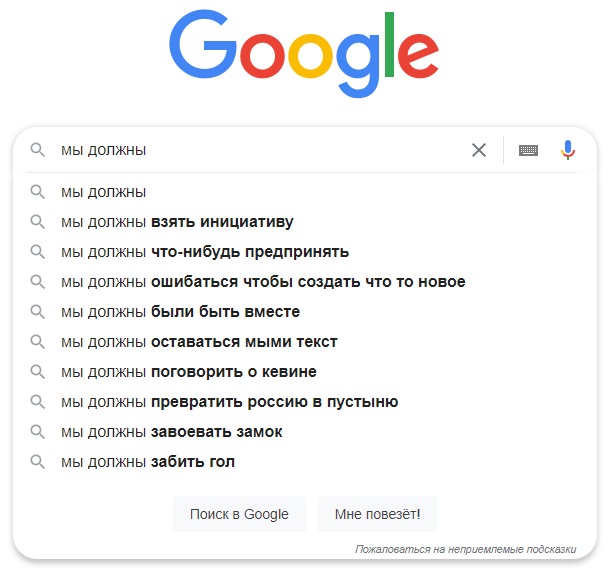Click the magnifier icon in the search box
The image size is (611, 573).
pyautogui.click(x=37, y=150)
